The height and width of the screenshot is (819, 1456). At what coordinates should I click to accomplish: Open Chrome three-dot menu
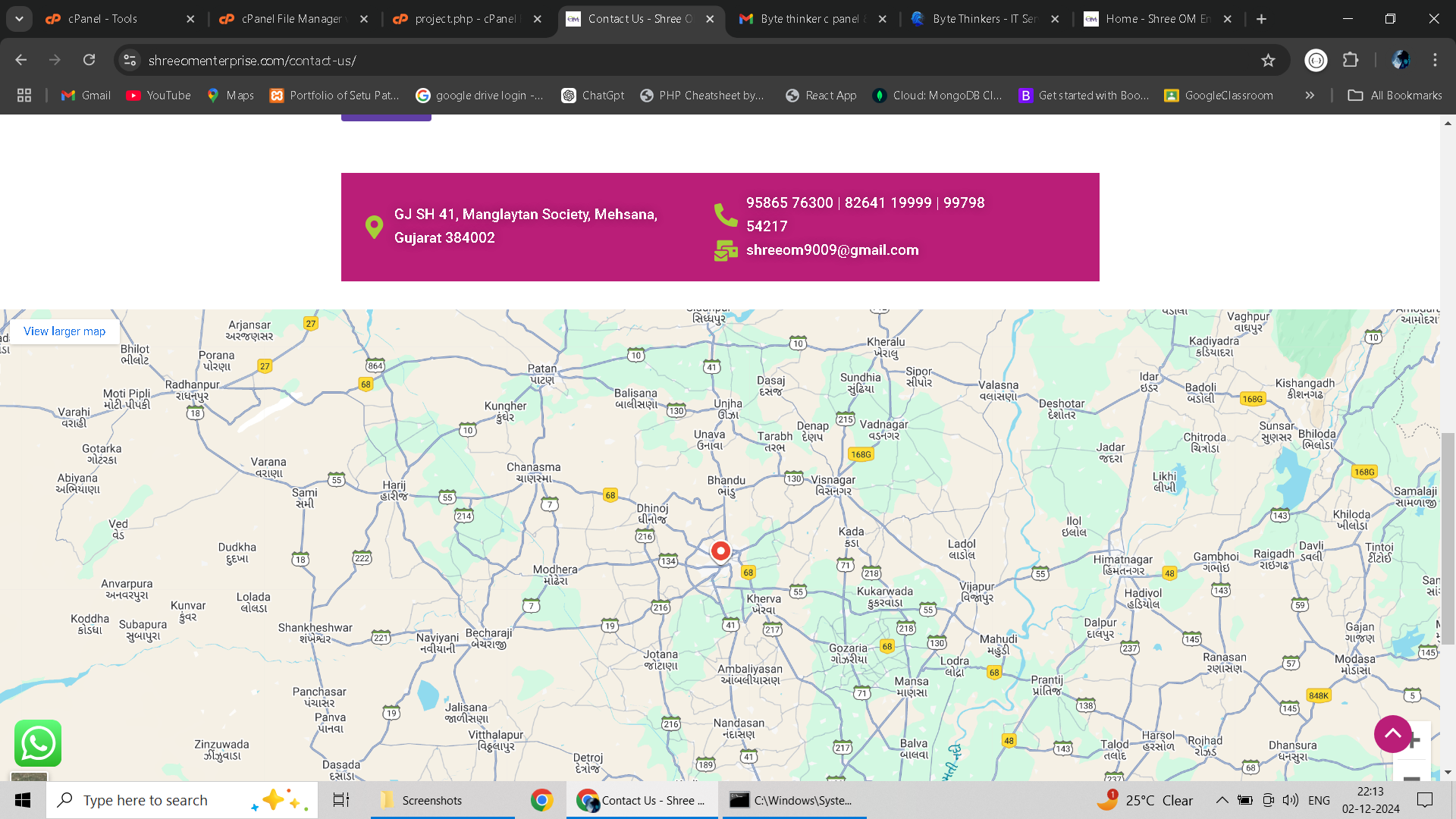(1435, 60)
